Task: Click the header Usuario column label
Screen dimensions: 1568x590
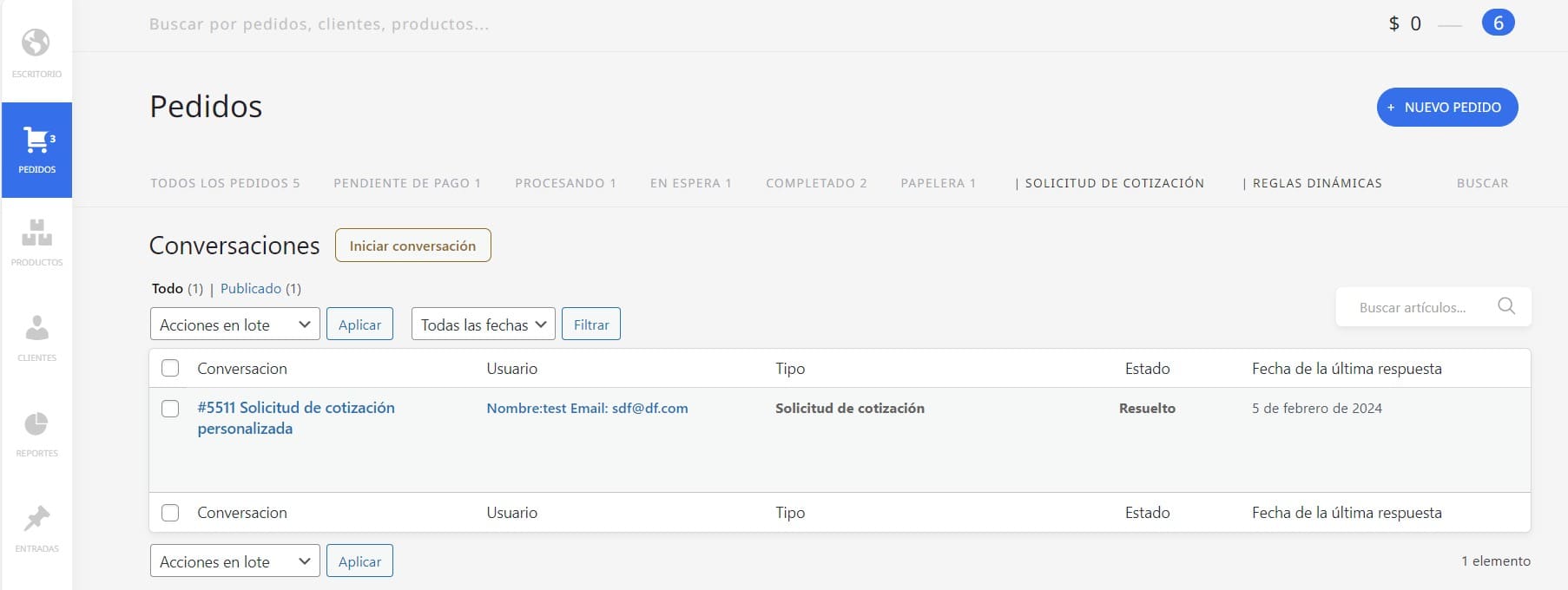Action: [512, 368]
